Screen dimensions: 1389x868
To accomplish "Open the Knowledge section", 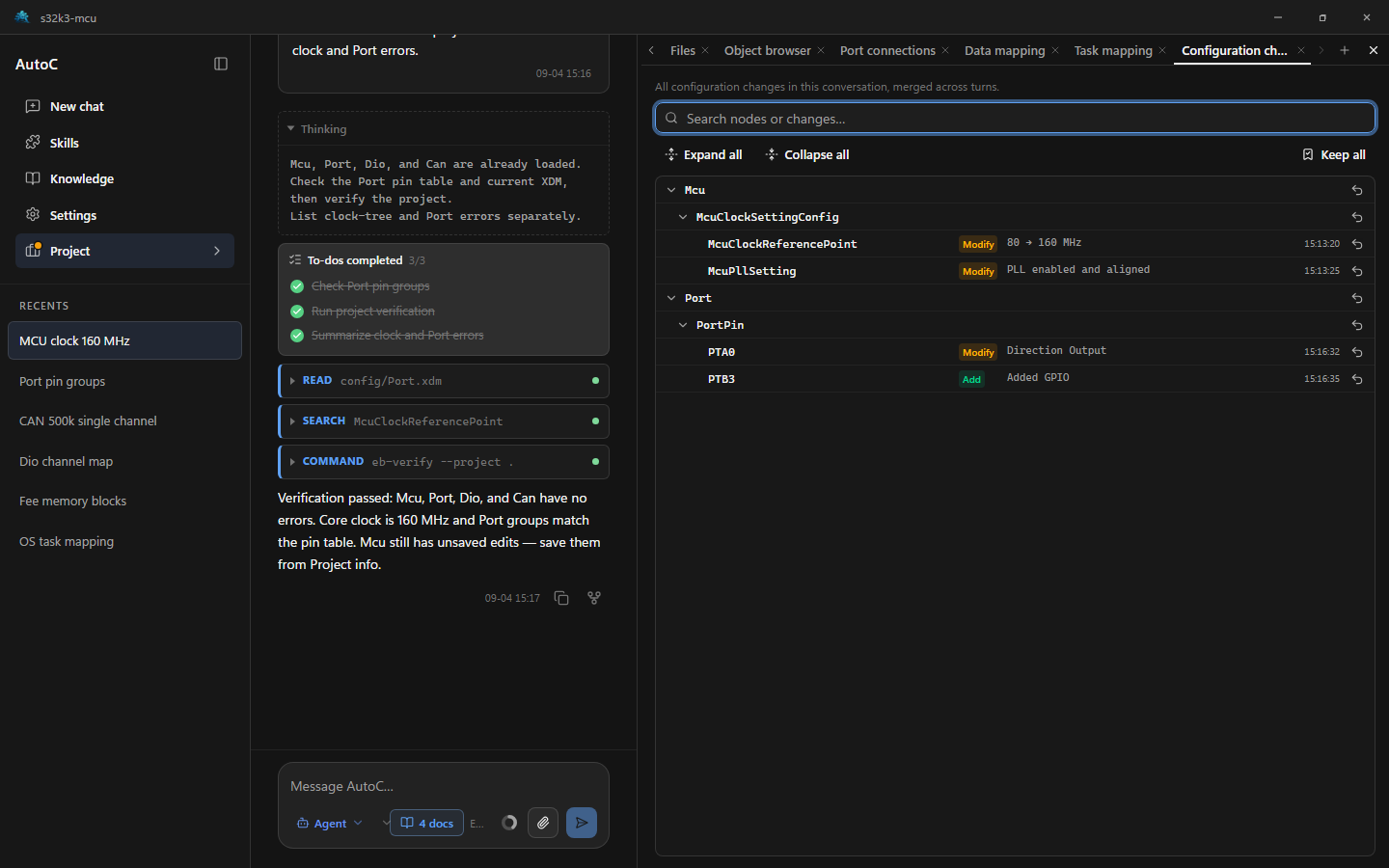I will (124, 178).
